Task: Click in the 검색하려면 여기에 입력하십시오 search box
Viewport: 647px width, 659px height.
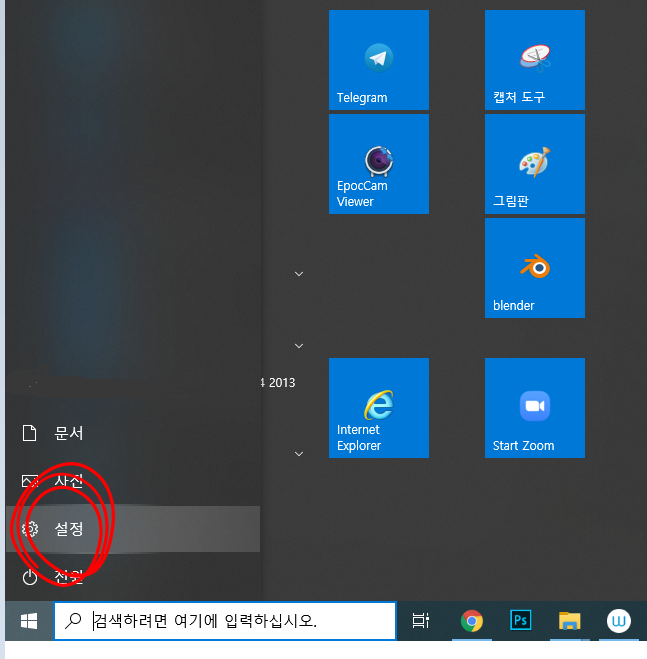Action: tap(225, 621)
